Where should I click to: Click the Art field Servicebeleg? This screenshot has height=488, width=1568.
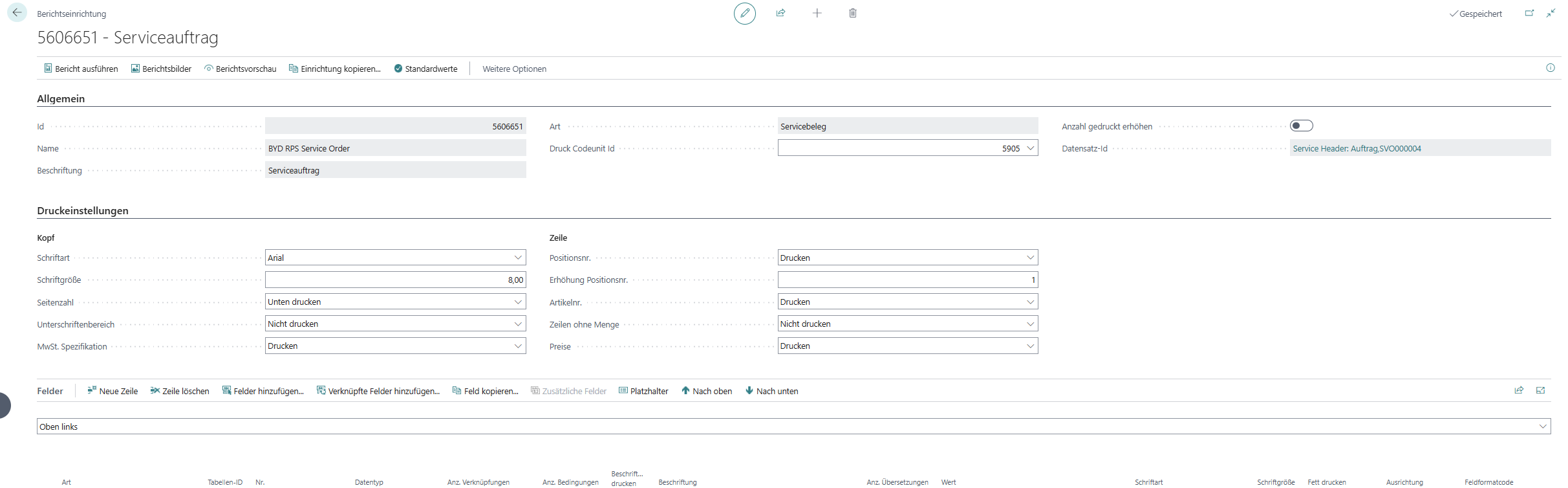(x=907, y=126)
